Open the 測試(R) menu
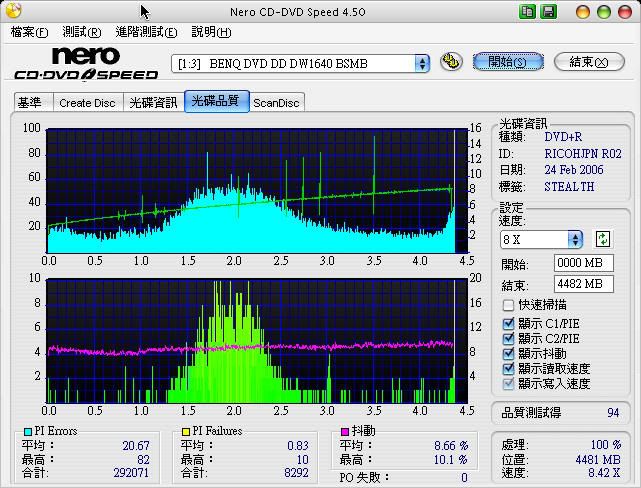The height and width of the screenshot is (488, 641). (x=82, y=32)
